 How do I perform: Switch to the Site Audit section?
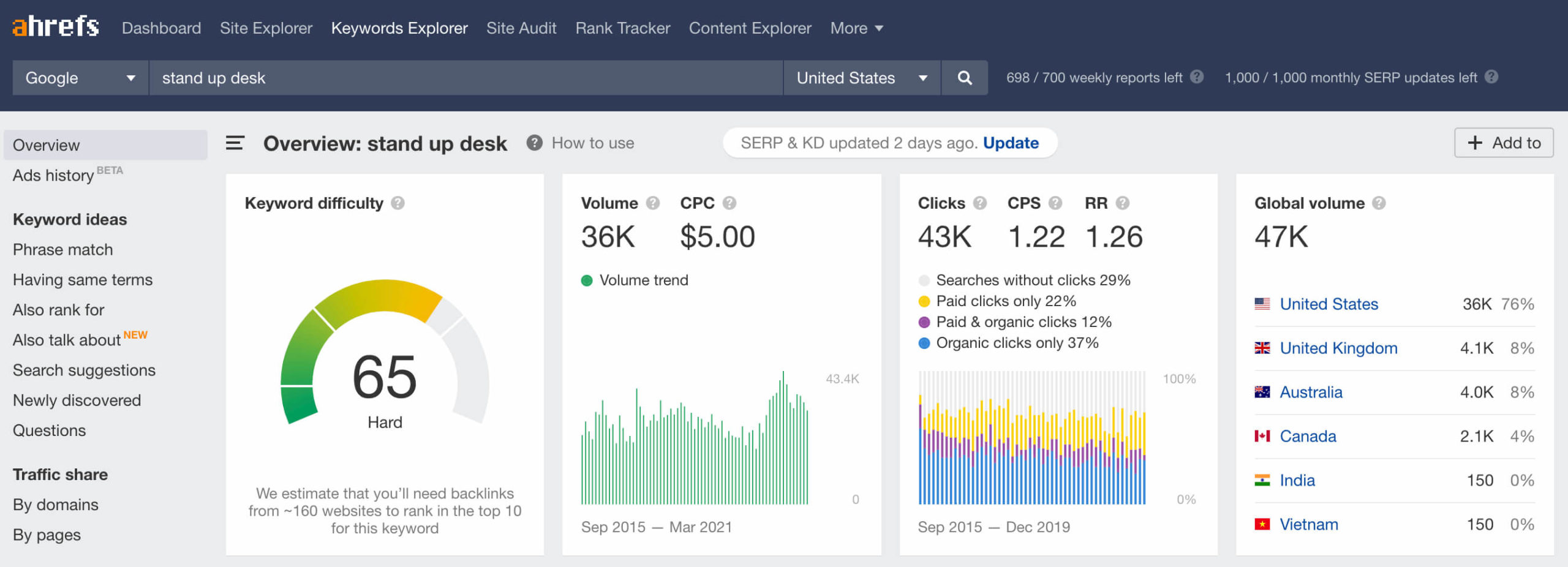(521, 28)
